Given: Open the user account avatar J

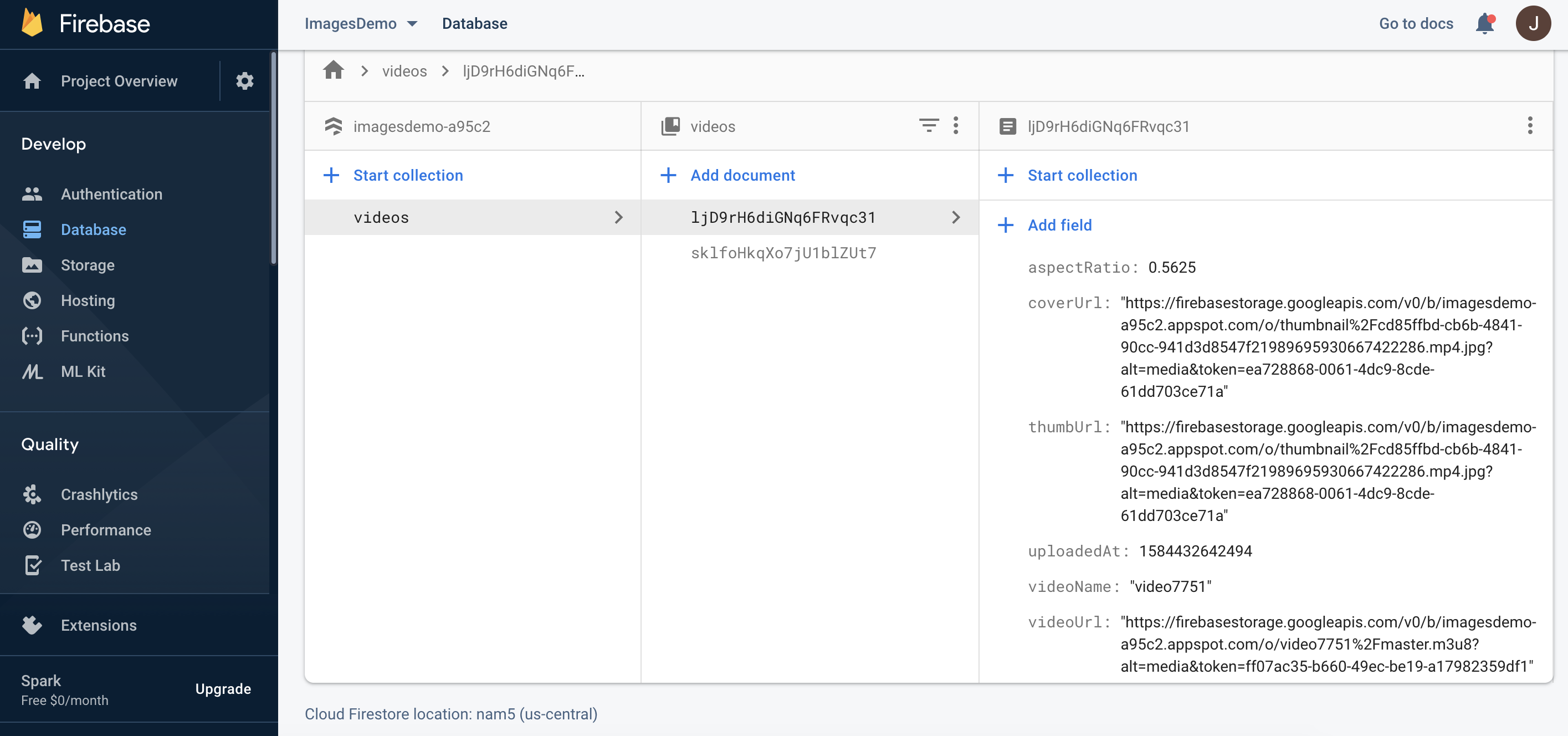Looking at the screenshot, I should 1533,24.
